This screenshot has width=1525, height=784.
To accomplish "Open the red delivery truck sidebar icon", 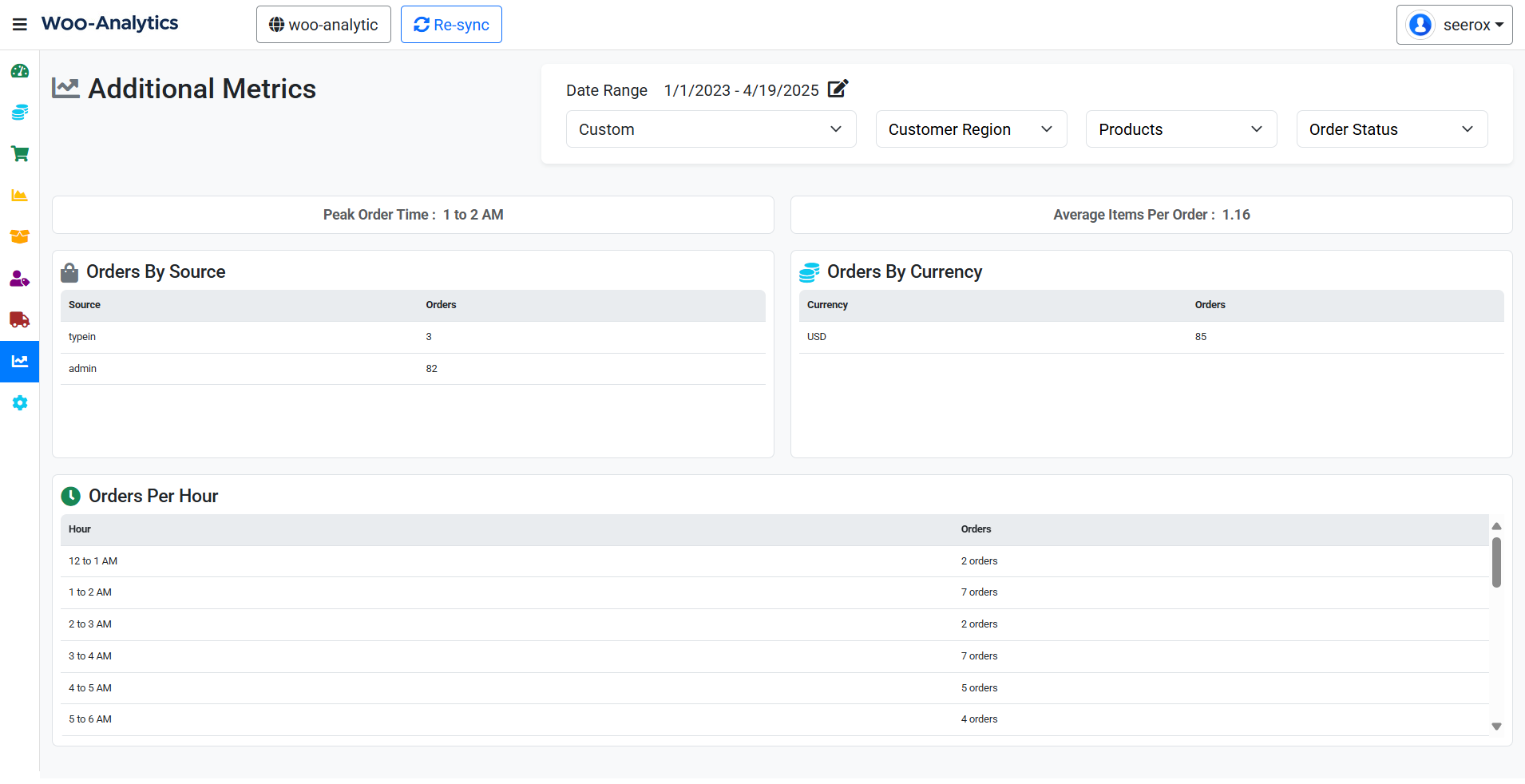I will coord(20,320).
